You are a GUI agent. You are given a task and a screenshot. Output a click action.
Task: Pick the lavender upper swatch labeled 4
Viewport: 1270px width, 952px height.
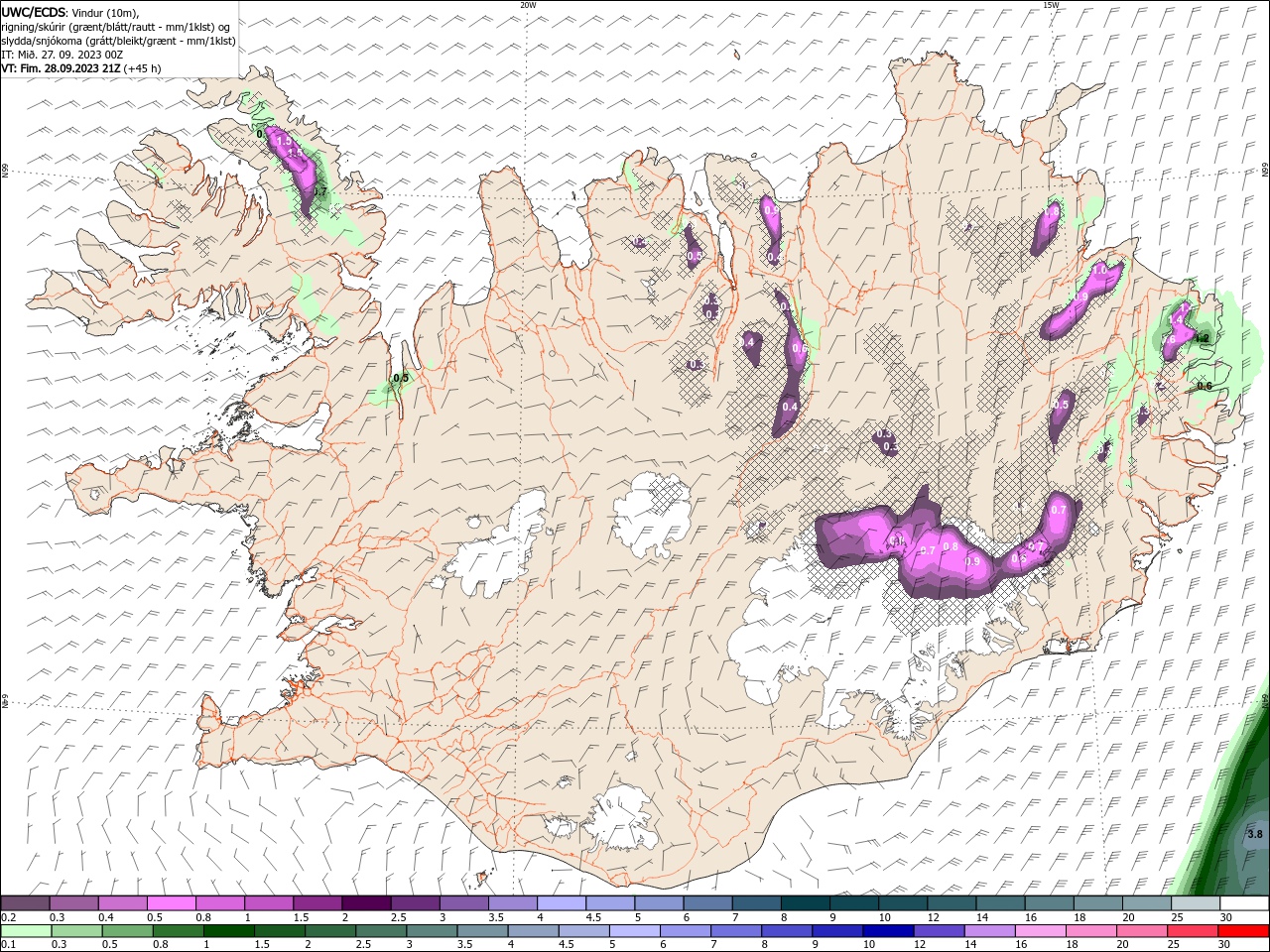pos(561,903)
